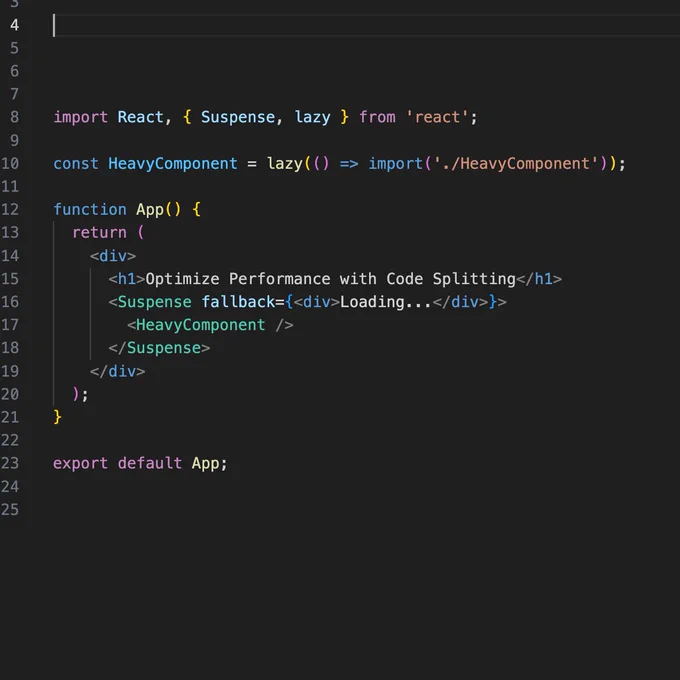The image size is (680, 680).
Task: Click line number 11 in the gutter
Action: tap(10, 186)
